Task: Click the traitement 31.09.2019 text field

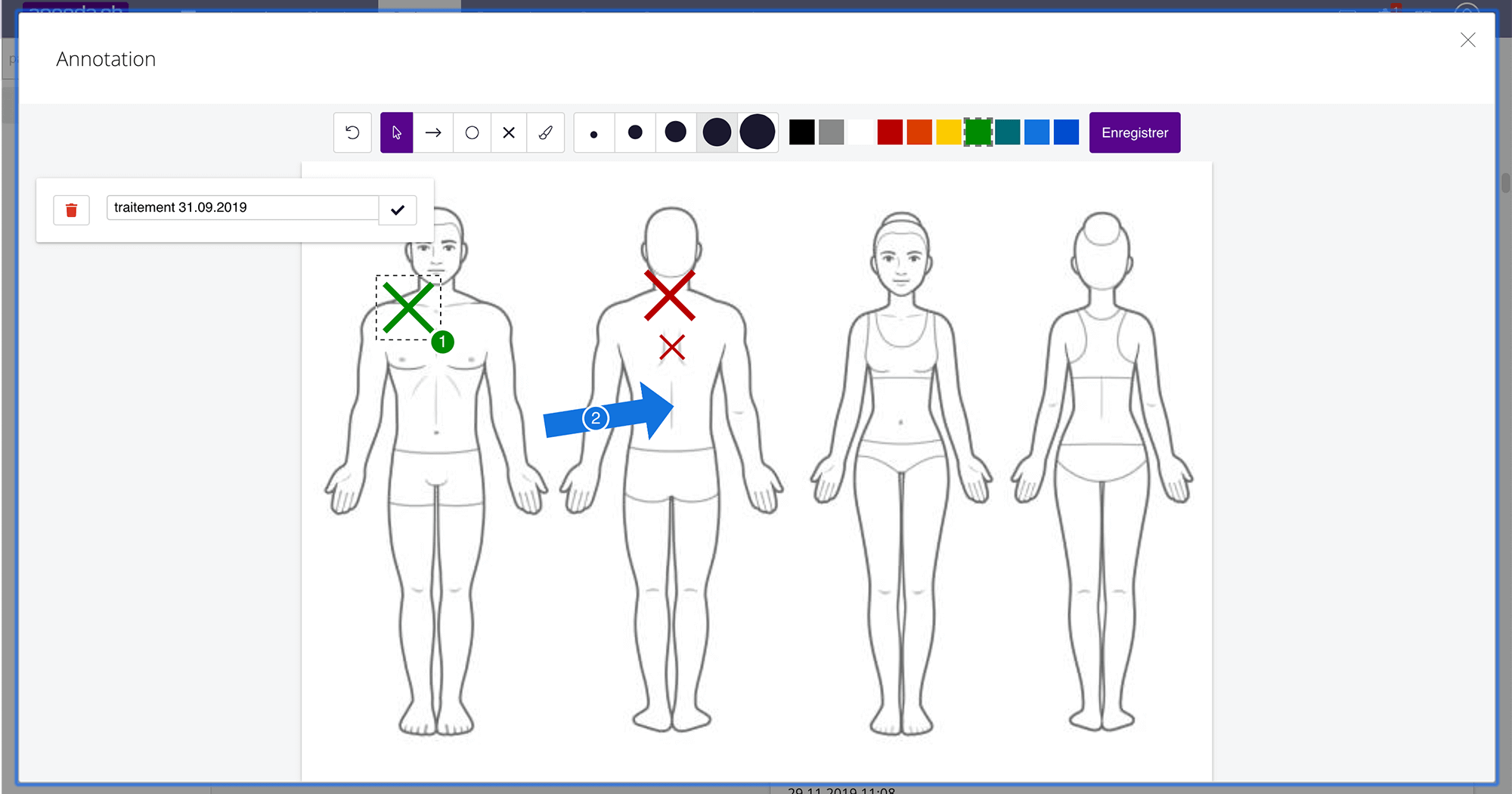Action: [x=242, y=208]
